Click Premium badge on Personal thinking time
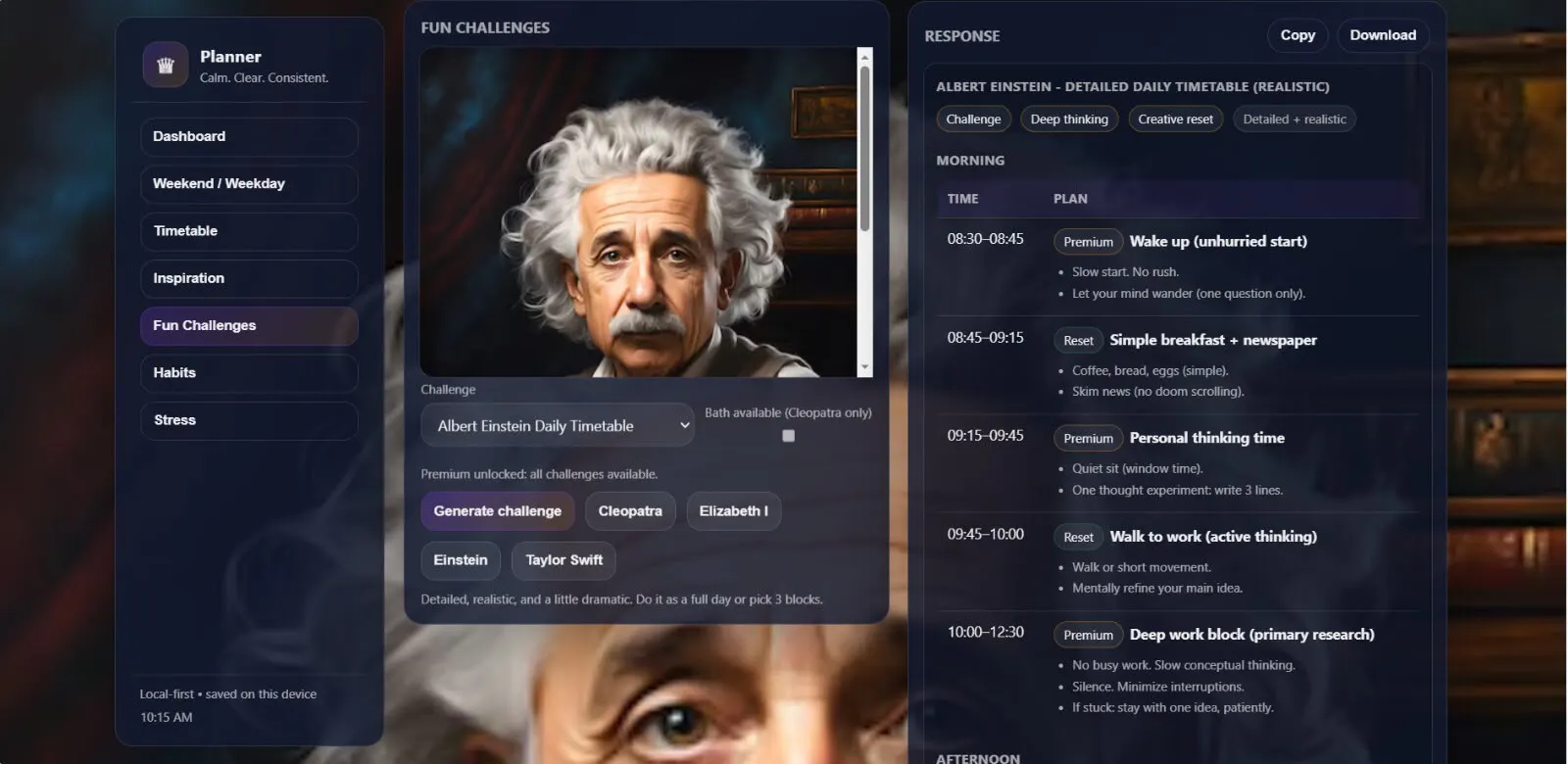Screen dimensions: 1568x764 tap(1088, 439)
